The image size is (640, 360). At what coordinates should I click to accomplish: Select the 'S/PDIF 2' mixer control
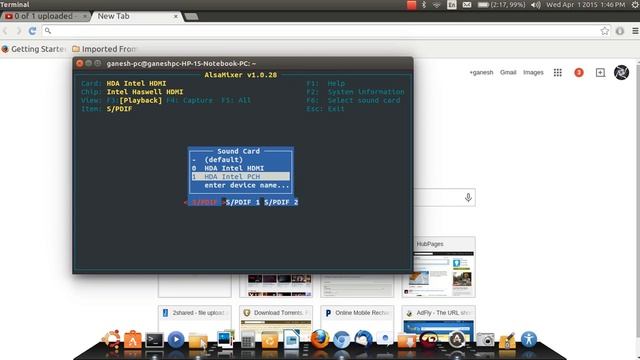tap(281, 202)
